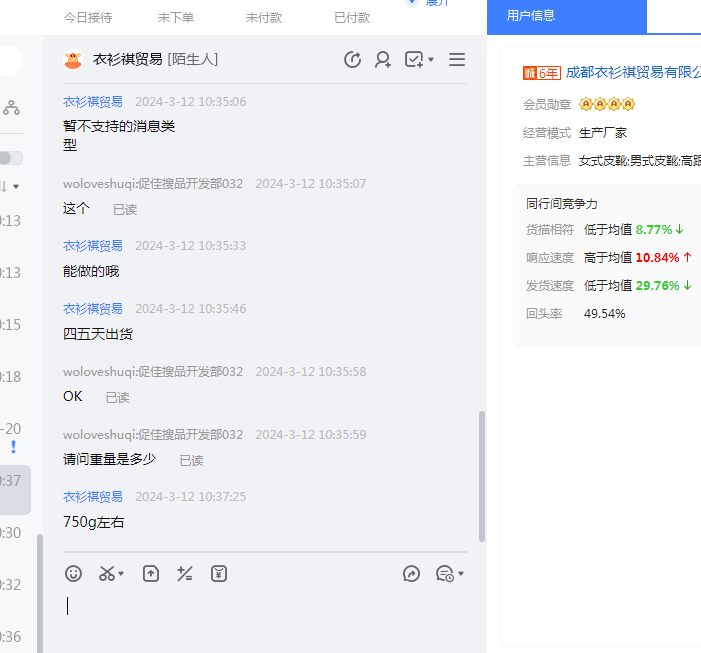Click the 衣衫祺贸易 sender name at 10:37:25

click(x=93, y=496)
